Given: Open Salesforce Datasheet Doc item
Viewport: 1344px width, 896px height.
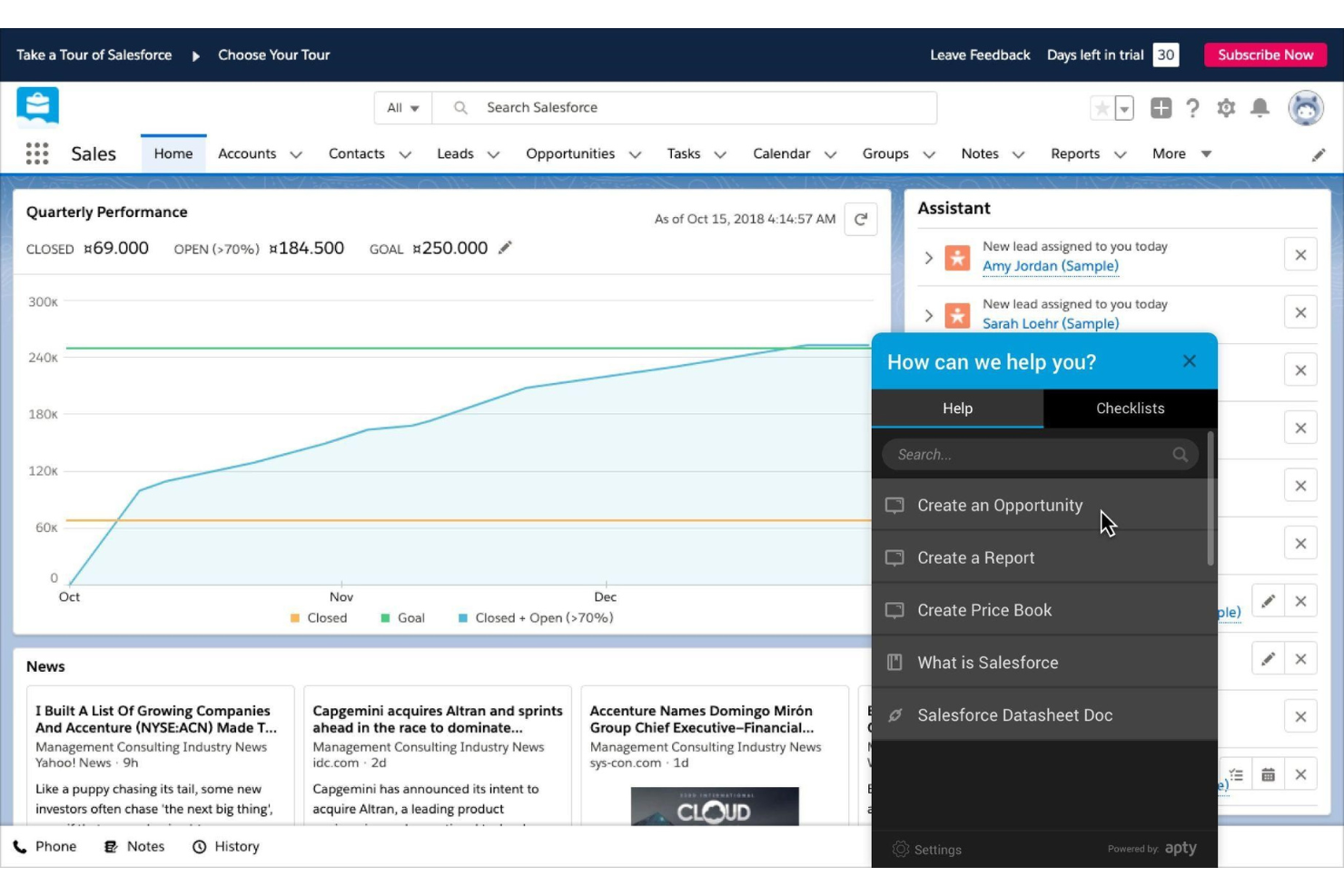Looking at the screenshot, I should click(x=1044, y=715).
